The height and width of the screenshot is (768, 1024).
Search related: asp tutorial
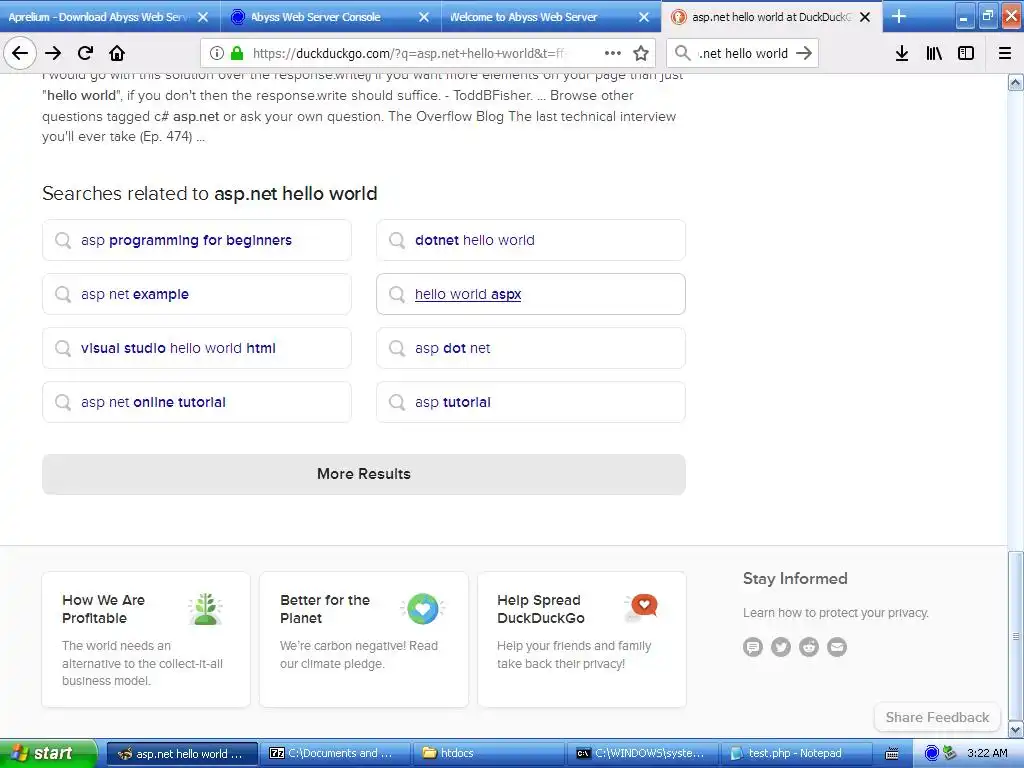point(530,402)
